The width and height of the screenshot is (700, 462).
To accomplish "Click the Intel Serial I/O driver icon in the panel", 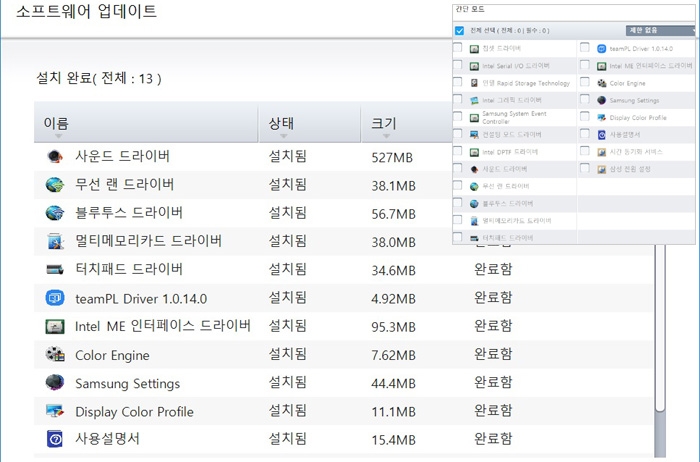I will pyautogui.click(x=474, y=66).
